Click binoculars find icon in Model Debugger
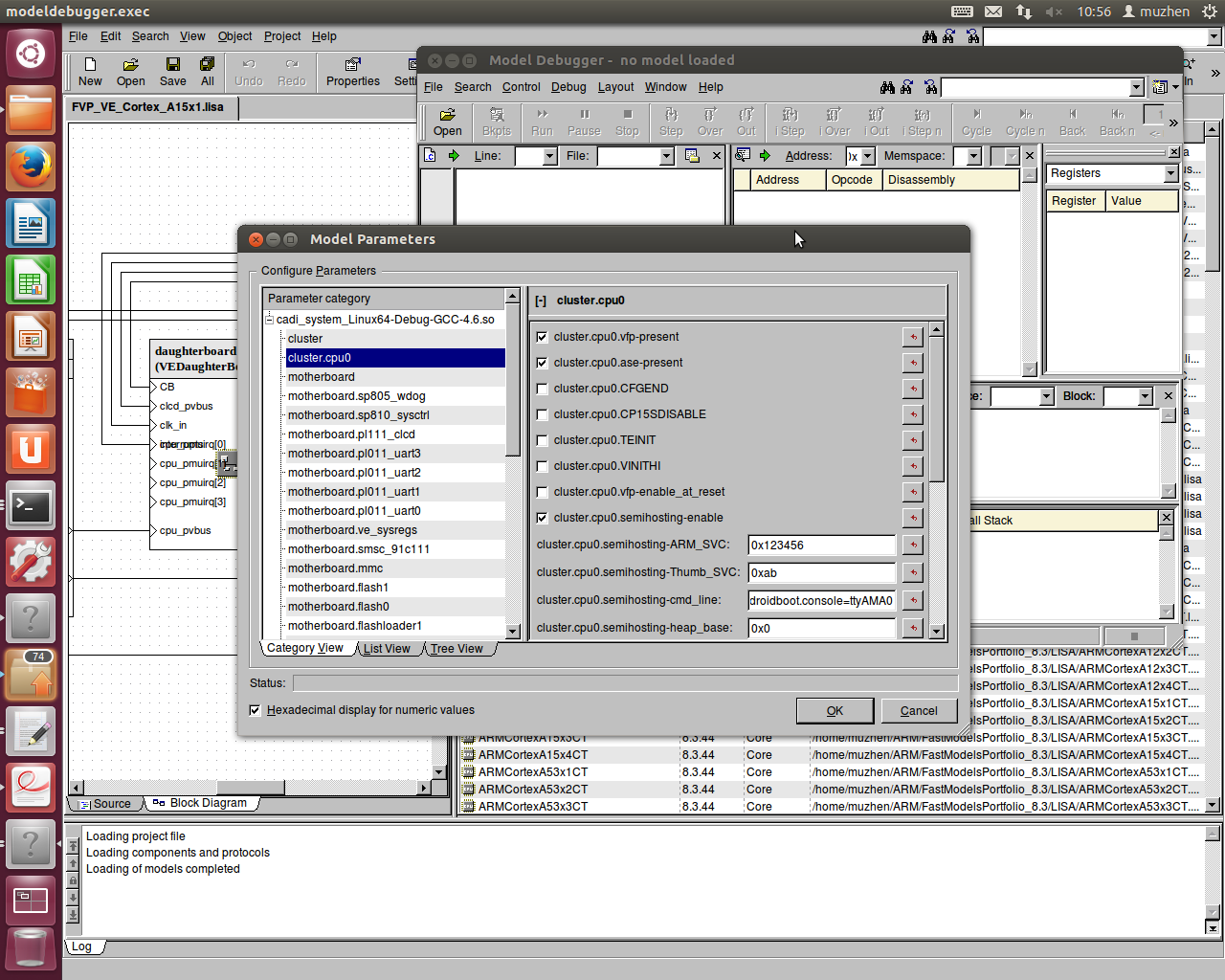 coord(887,87)
